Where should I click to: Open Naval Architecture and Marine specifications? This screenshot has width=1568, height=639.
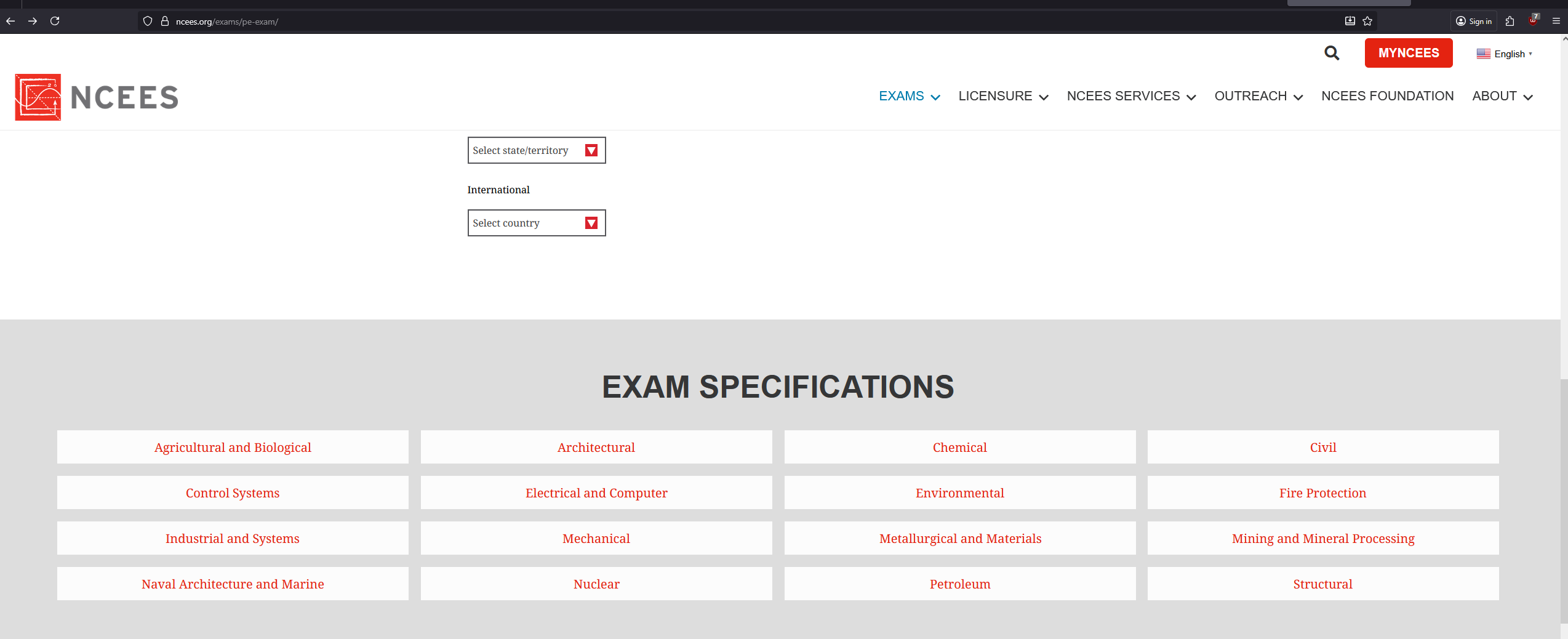tap(233, 584)
